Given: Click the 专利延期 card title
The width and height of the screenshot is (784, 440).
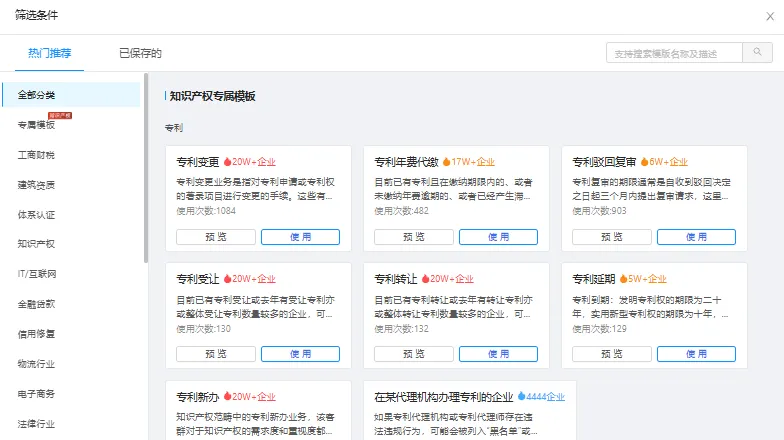Looking at the screenshot, I should 594,279.
